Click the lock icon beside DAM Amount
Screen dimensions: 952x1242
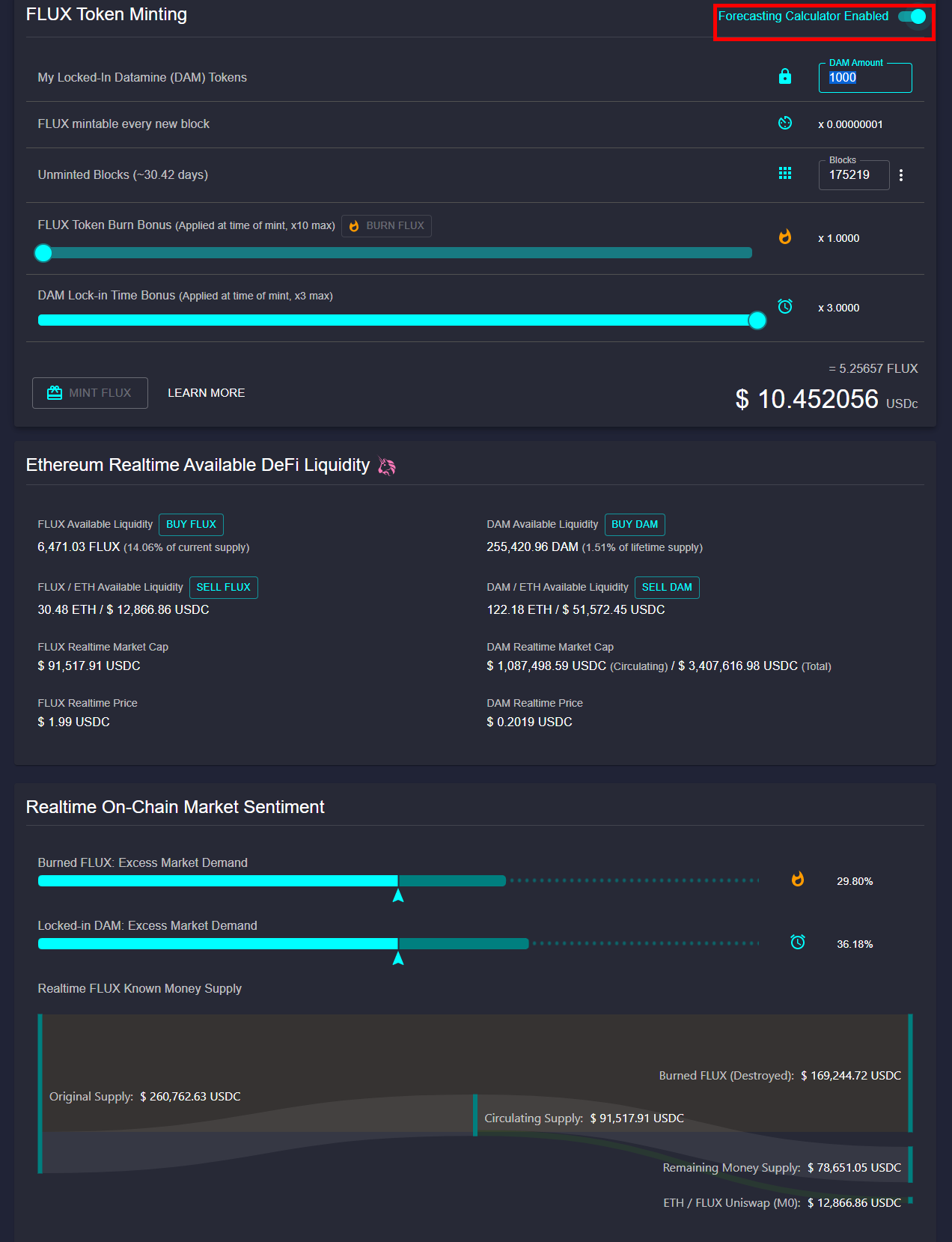point(785,76)
